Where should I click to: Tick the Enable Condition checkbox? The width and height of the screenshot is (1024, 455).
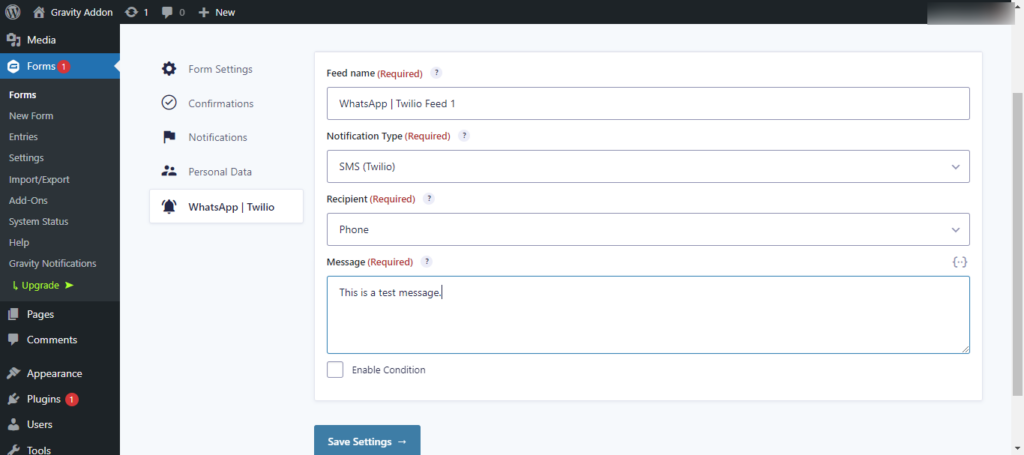[335, 370]
